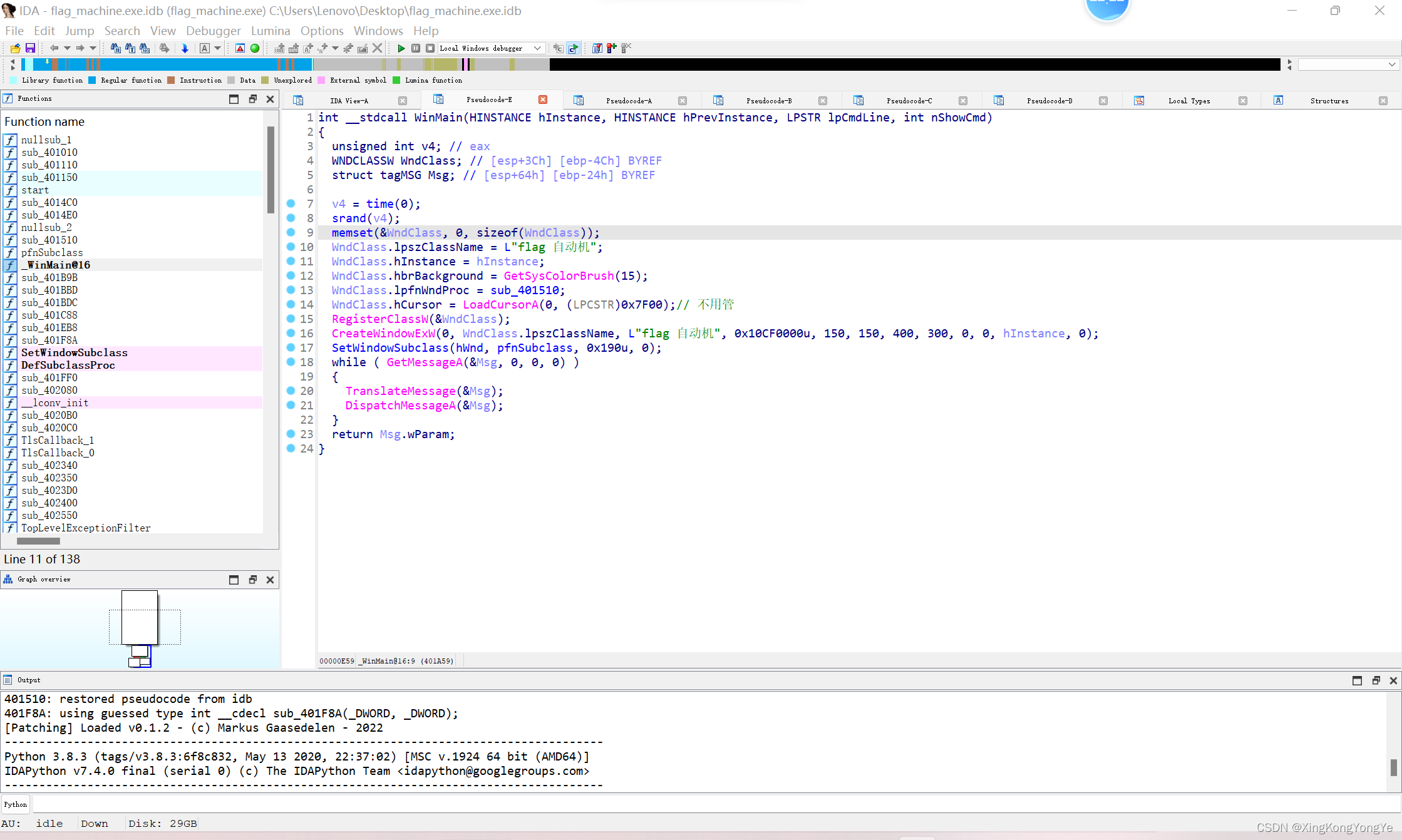Create data at cursor
Viewport: 1402px width, 840px height.
tap(294, 48)
